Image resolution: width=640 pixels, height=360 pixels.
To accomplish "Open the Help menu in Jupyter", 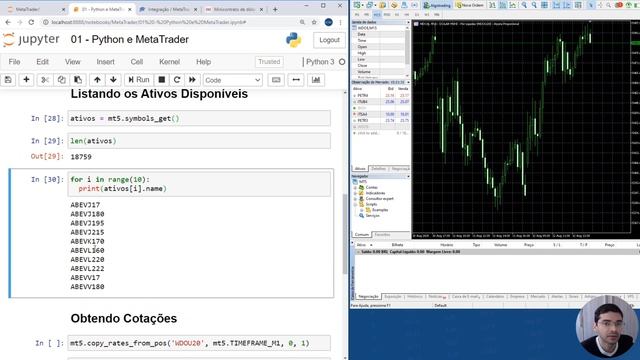I will click(x=203, y=62).
